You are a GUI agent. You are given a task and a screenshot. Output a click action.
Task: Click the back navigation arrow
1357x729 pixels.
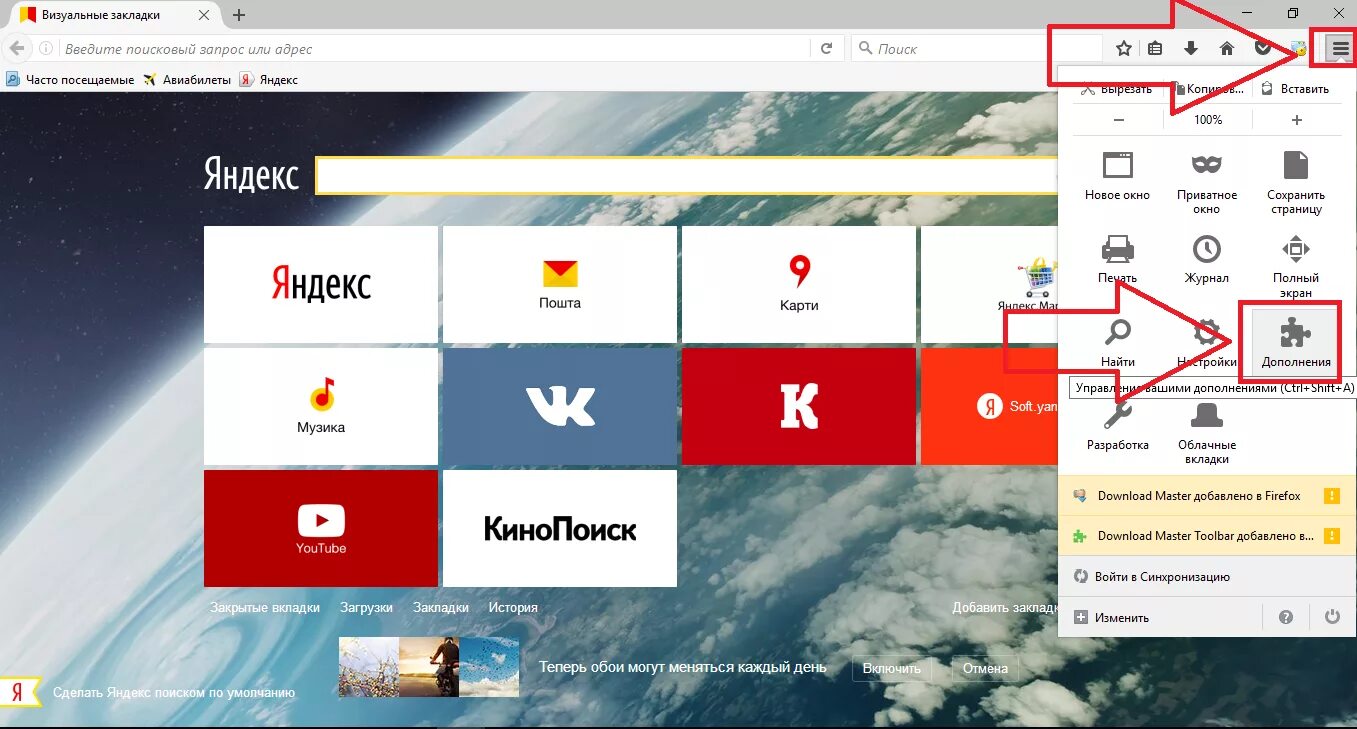pyautogui.click(x=16, y=48)
